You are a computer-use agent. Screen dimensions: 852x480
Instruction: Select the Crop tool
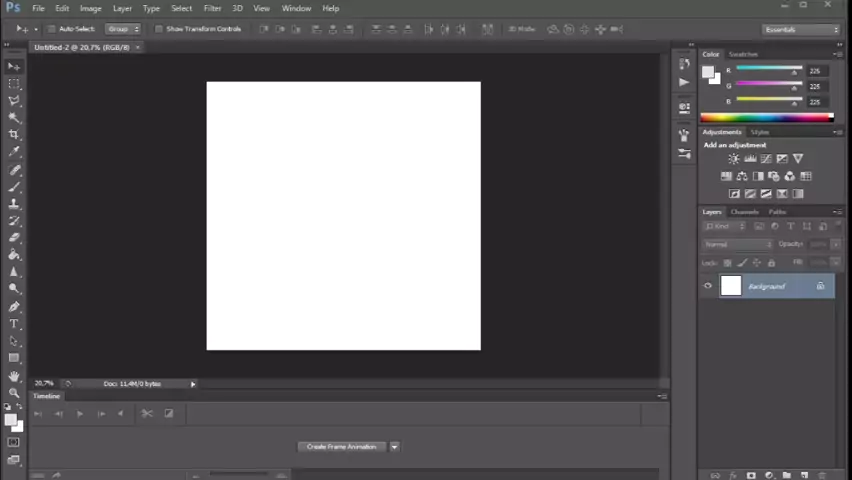click(x=14, y=134)
